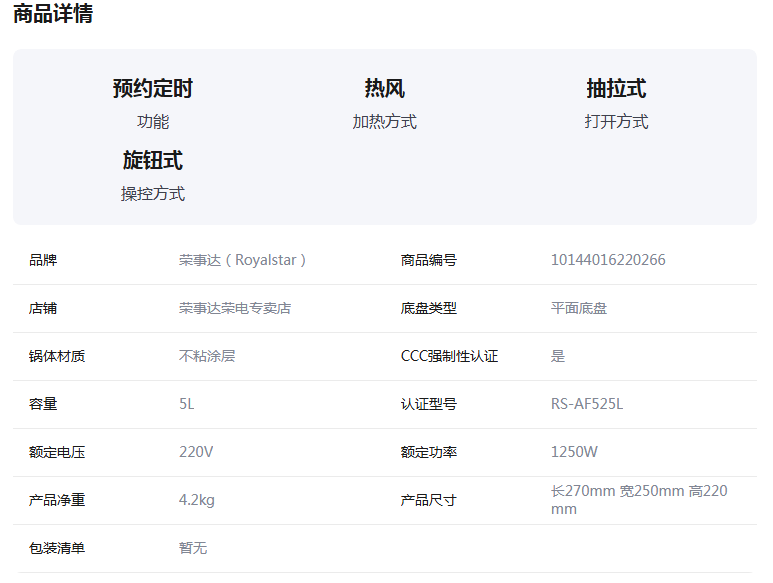
Task: Select the 平面底盘 value
Action: point(579,308)
